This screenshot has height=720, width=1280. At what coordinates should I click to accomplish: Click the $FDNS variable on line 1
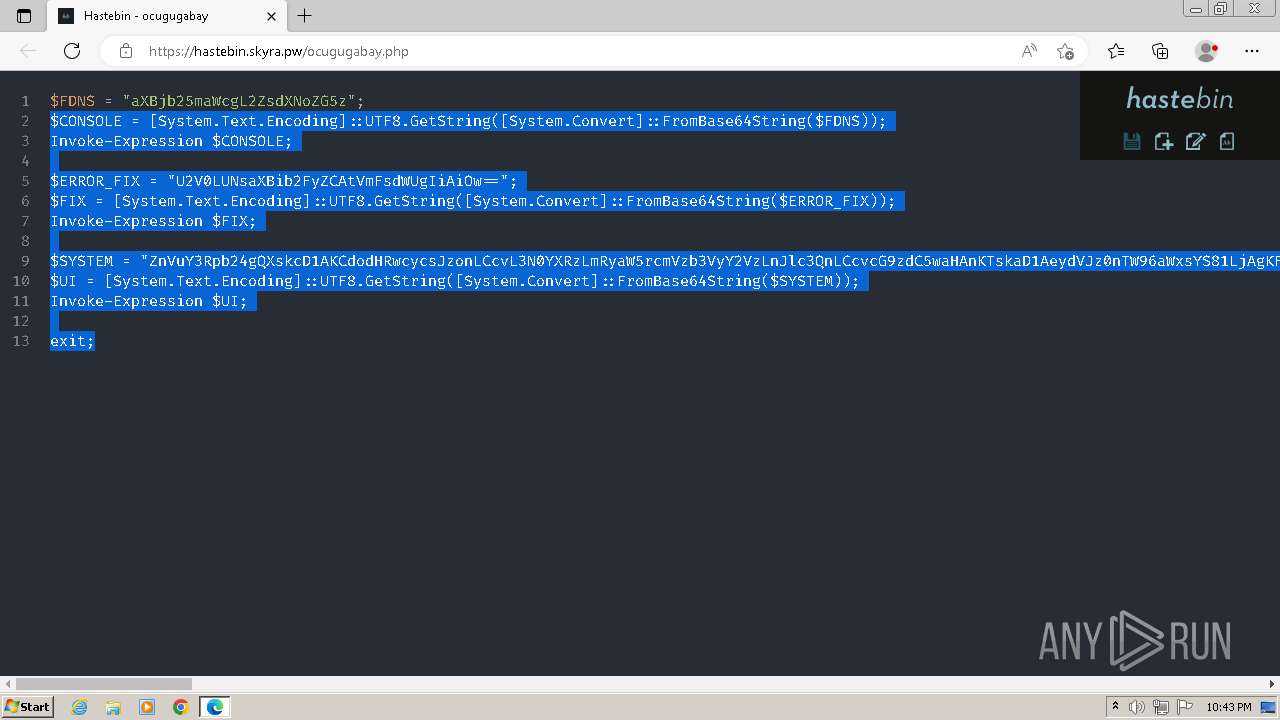73,101
